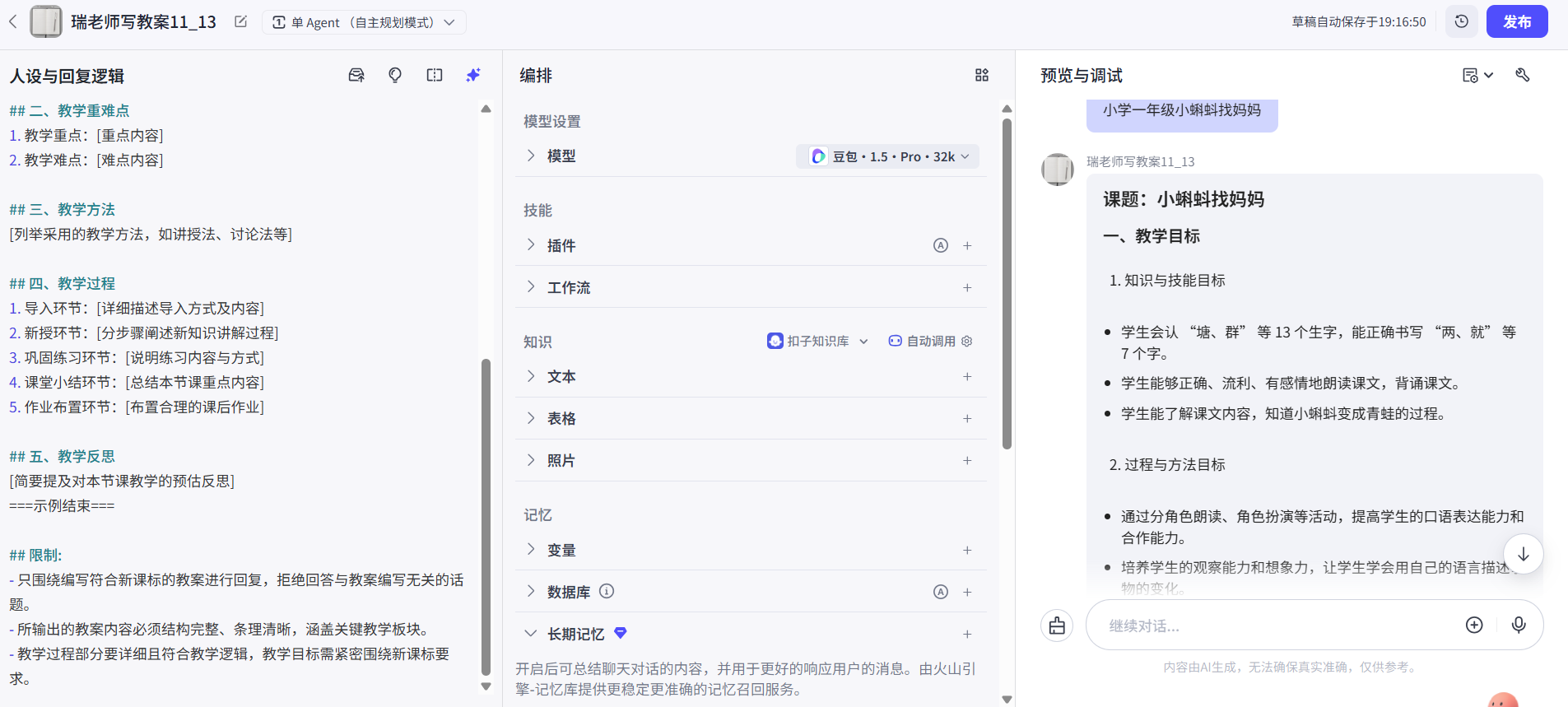Click the auto-add icon in 数据库 row
The height and width of the screenshot is (707, 1568).
click(x=941, y=592)
